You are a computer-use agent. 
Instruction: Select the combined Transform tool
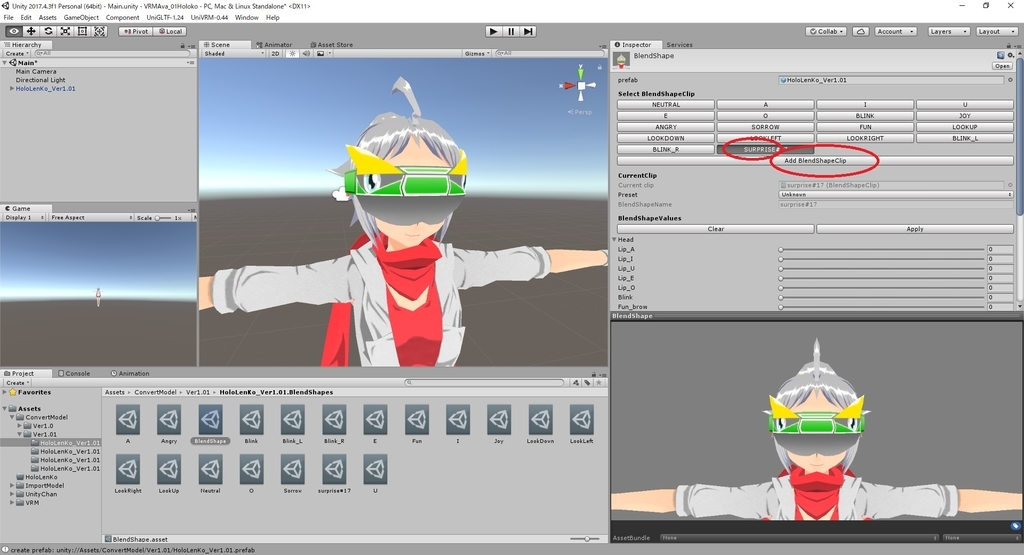coord(99,31)
